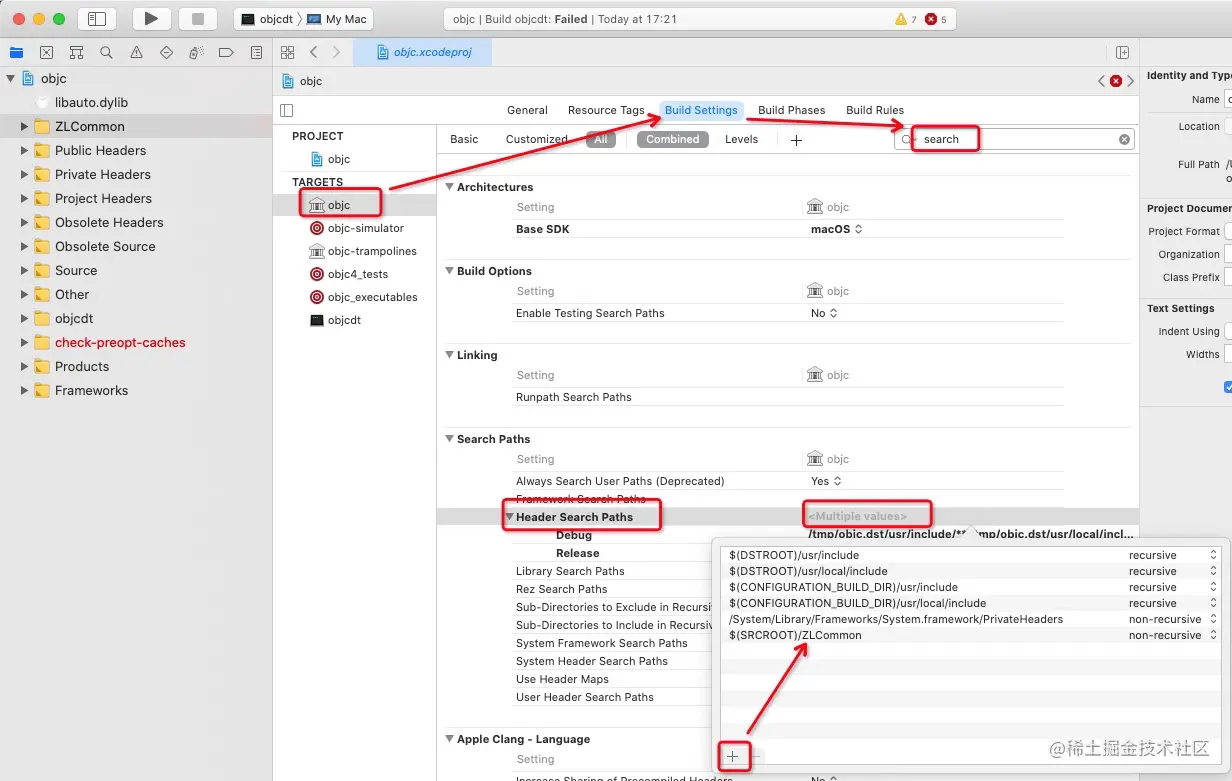Switch to Combined view

point(672,140)
